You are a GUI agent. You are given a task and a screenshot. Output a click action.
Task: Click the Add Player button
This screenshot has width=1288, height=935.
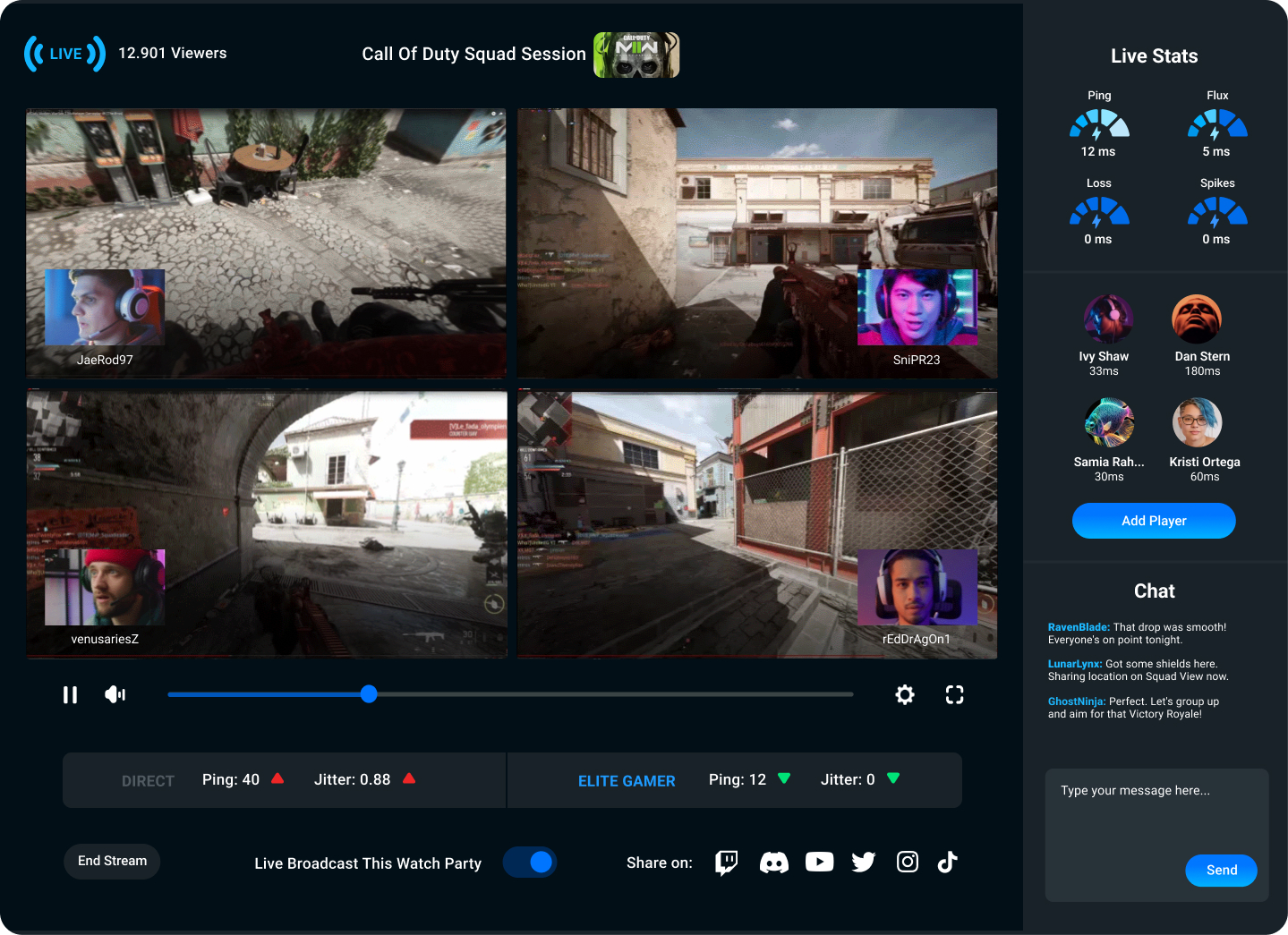click(1154, 521)
